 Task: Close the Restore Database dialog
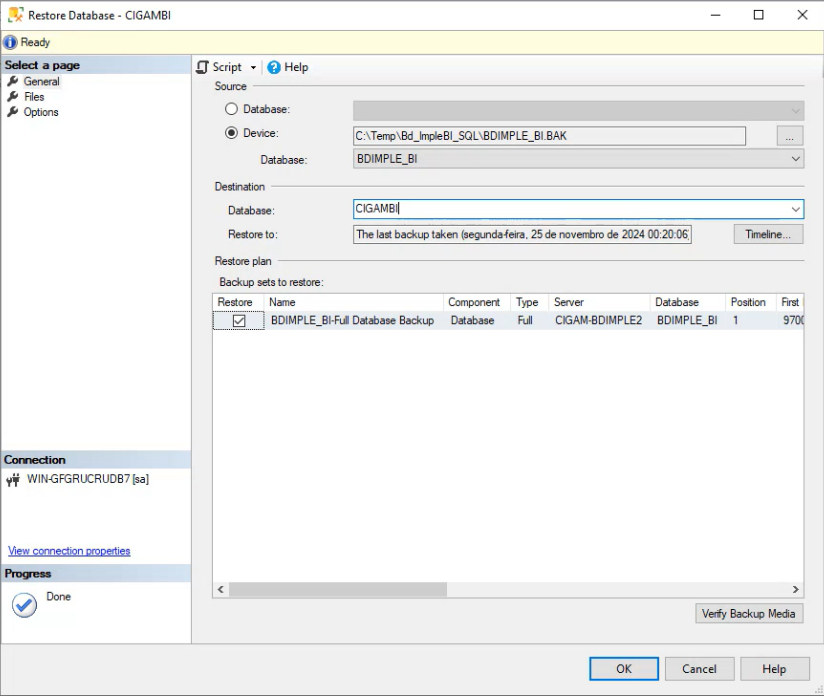[802, 15]
